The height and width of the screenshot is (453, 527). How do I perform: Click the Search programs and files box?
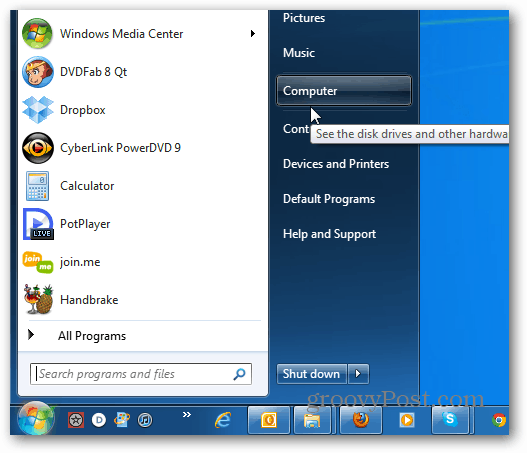[x=140, y=374]
